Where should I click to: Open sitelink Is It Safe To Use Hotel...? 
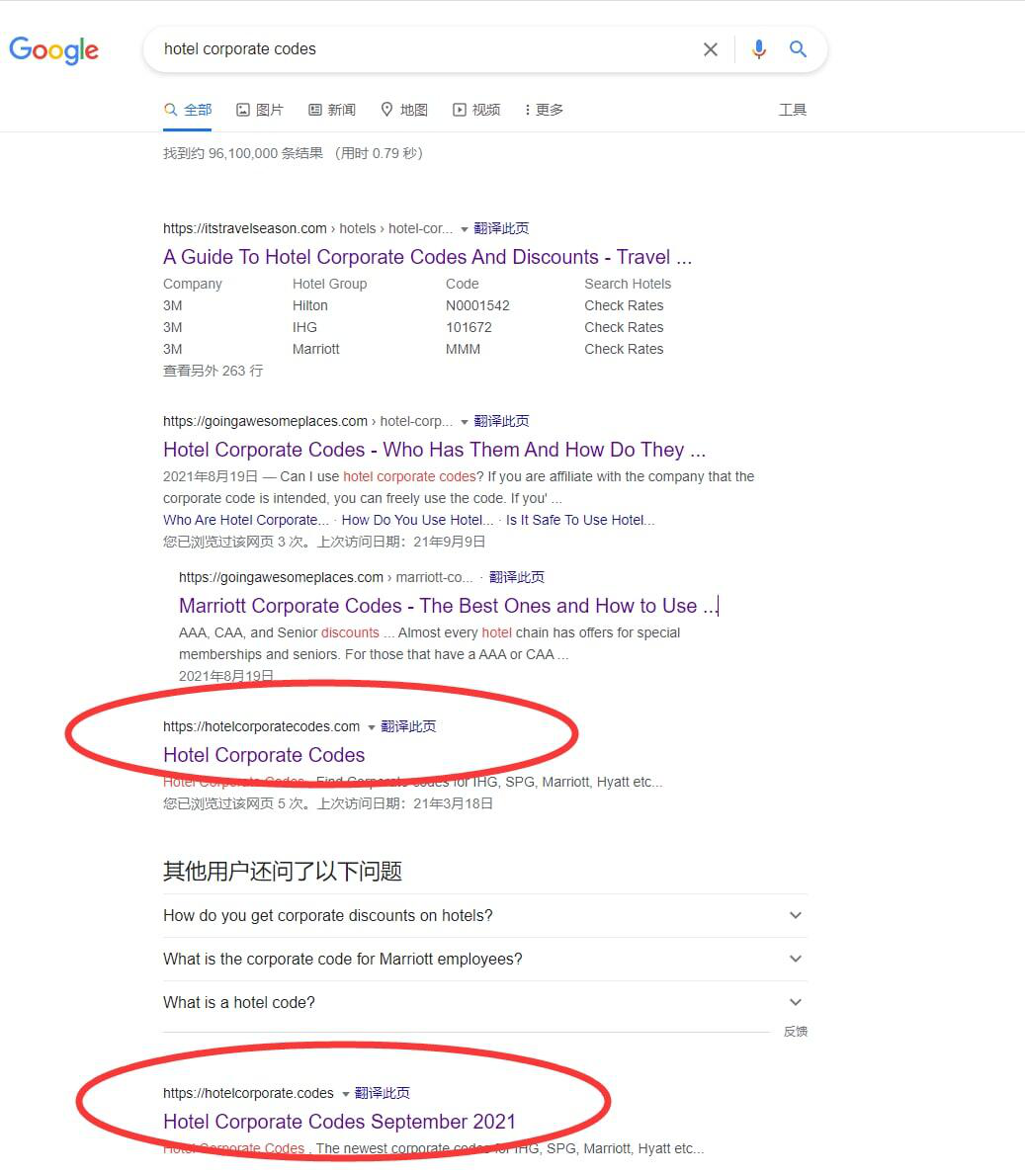coord(580,520)
